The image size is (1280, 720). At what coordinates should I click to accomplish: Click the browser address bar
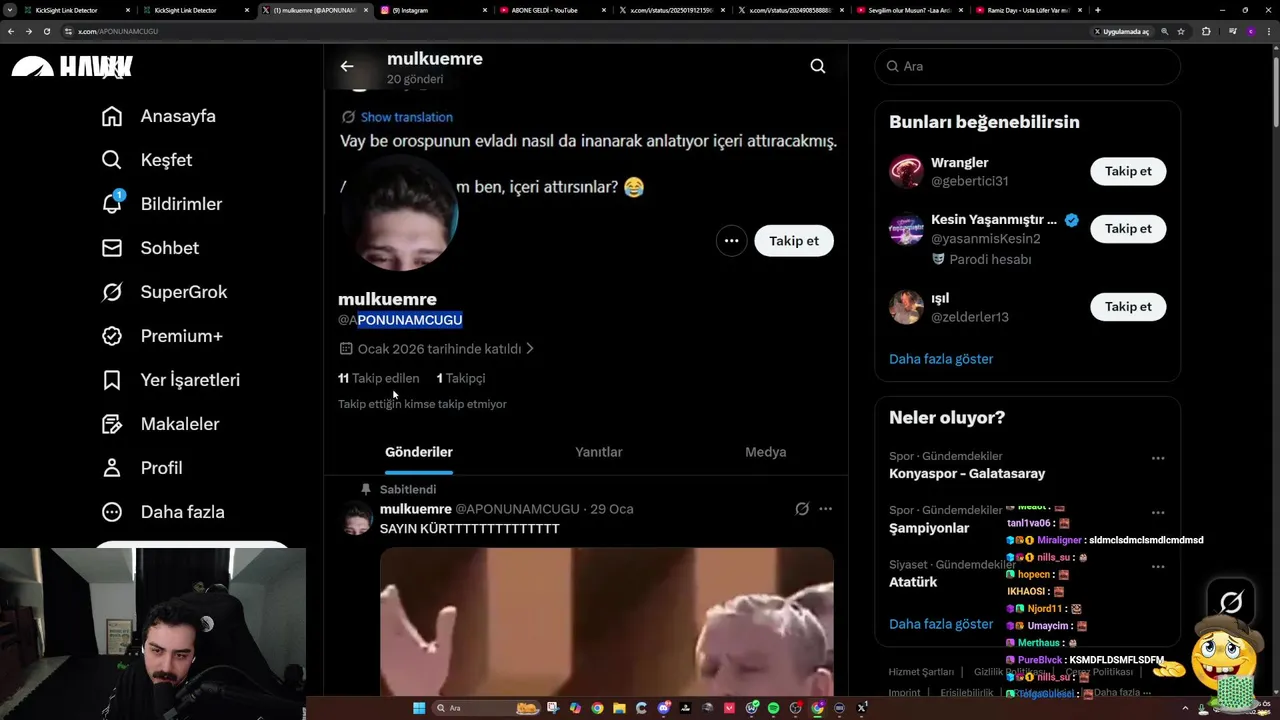(x=580, y=31)
